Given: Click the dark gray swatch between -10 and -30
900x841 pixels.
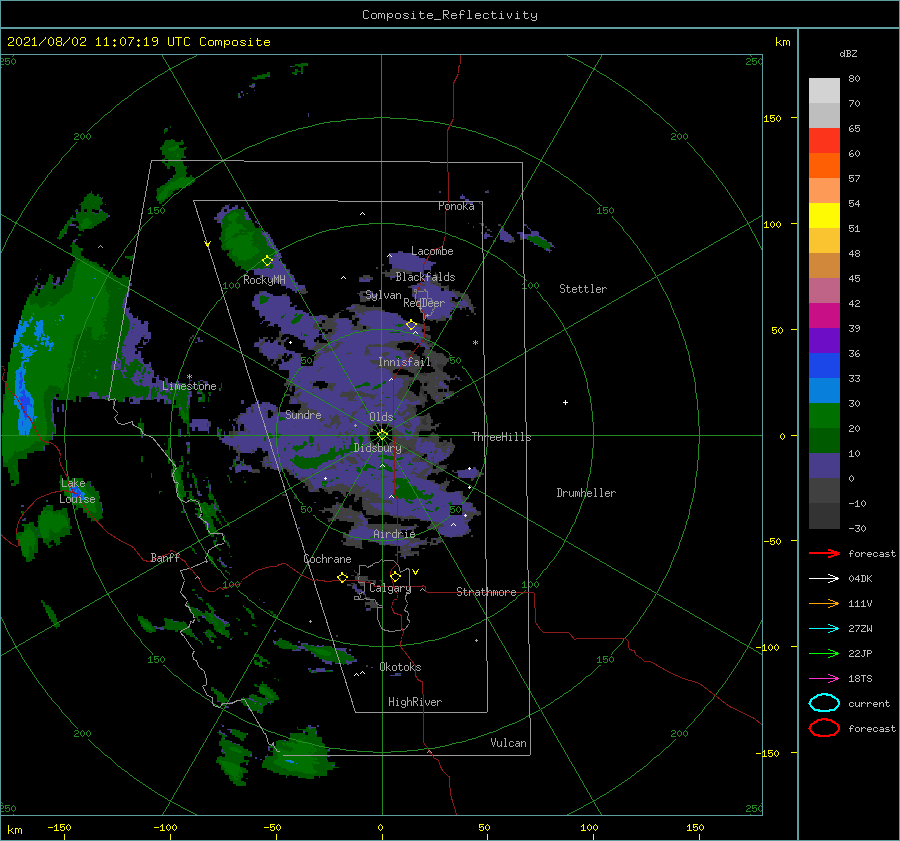Looking at the screenshot, I should pyautogui.click(x=824, y=516).
